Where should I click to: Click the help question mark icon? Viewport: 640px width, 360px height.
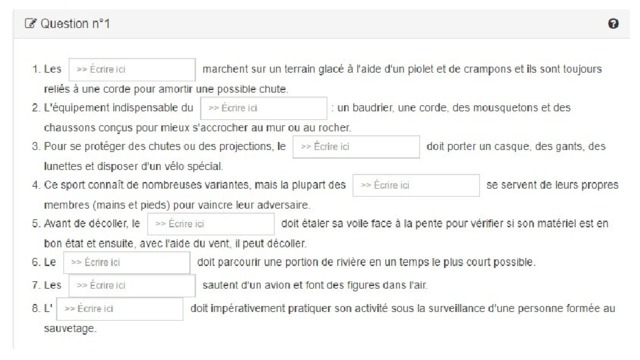tap(613, 24)
